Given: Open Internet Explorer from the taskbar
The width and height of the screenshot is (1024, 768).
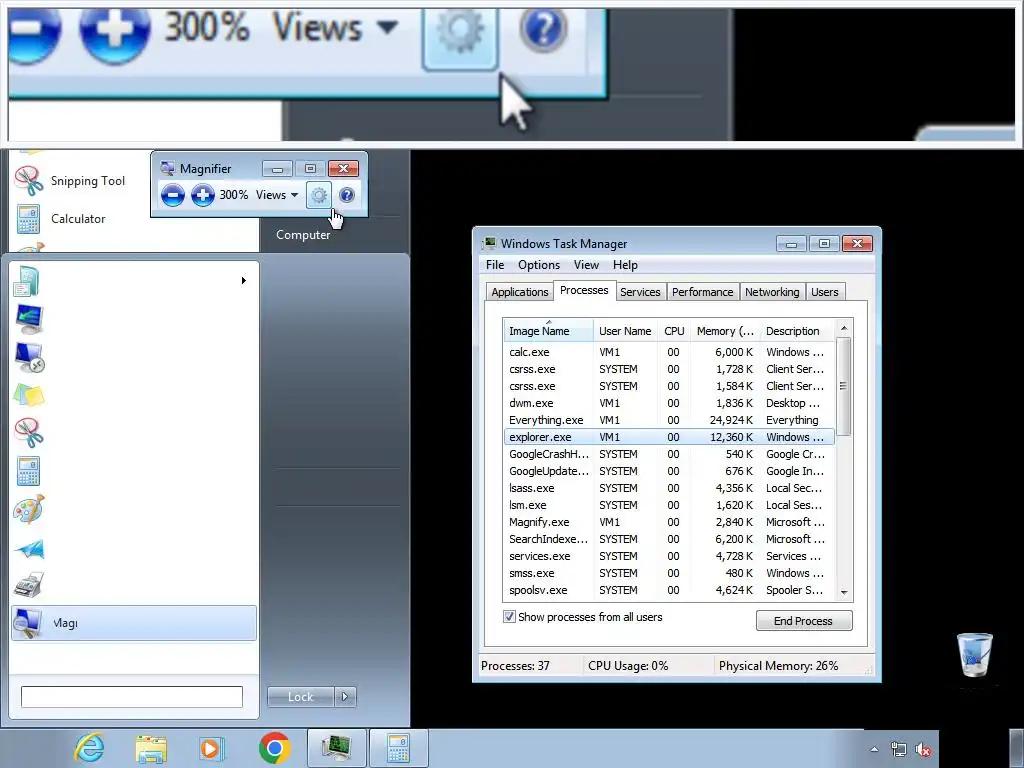Looking at the screenshot, I should coord(89,748).
